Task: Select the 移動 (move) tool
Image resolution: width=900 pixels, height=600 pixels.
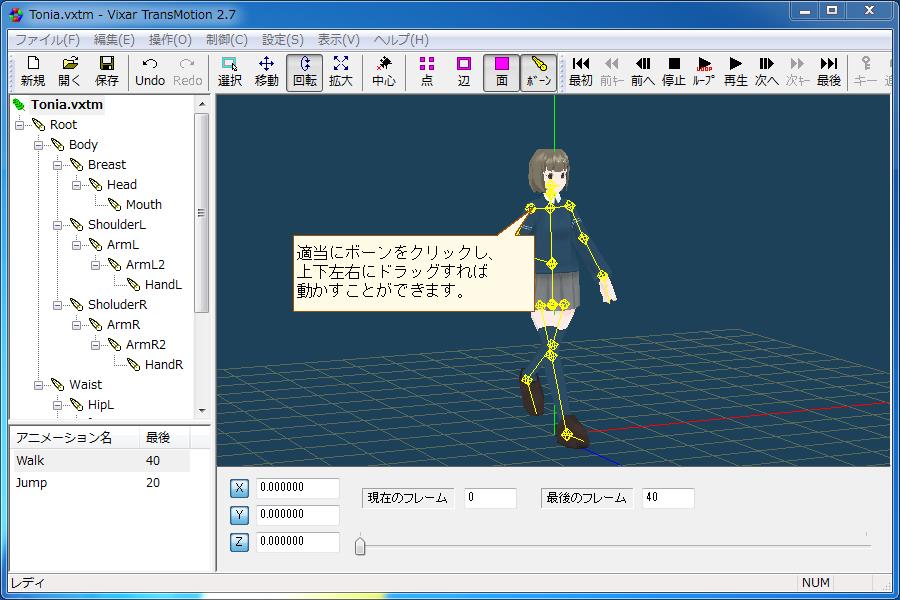Action: (x=267, y=72)
